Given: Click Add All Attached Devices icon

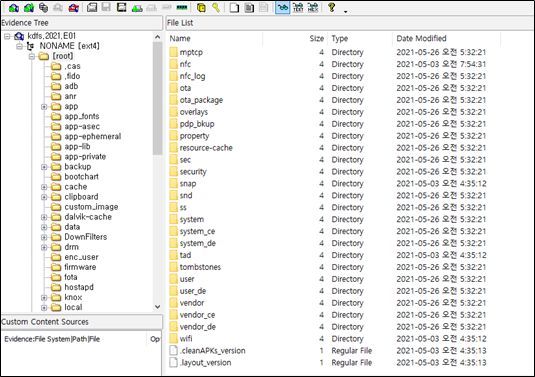Looking at the screenshot, I should [x=29, y=7].
